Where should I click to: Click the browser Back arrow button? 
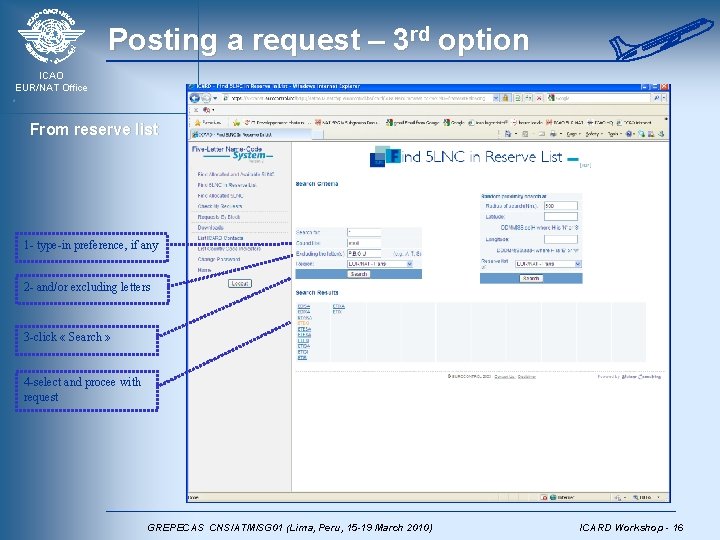(195, 98)
